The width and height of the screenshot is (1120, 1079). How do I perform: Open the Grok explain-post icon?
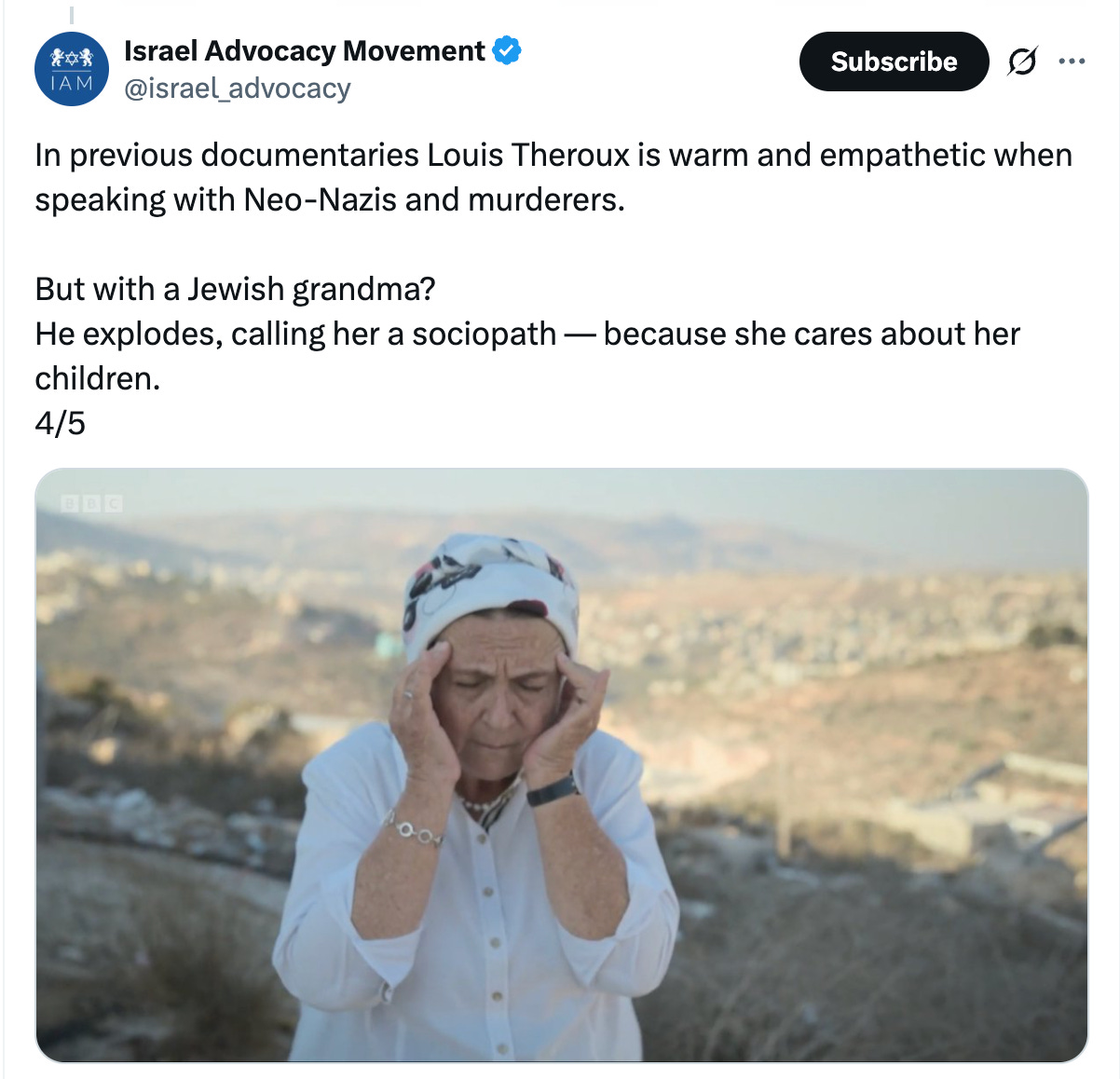coord(1022,61)
